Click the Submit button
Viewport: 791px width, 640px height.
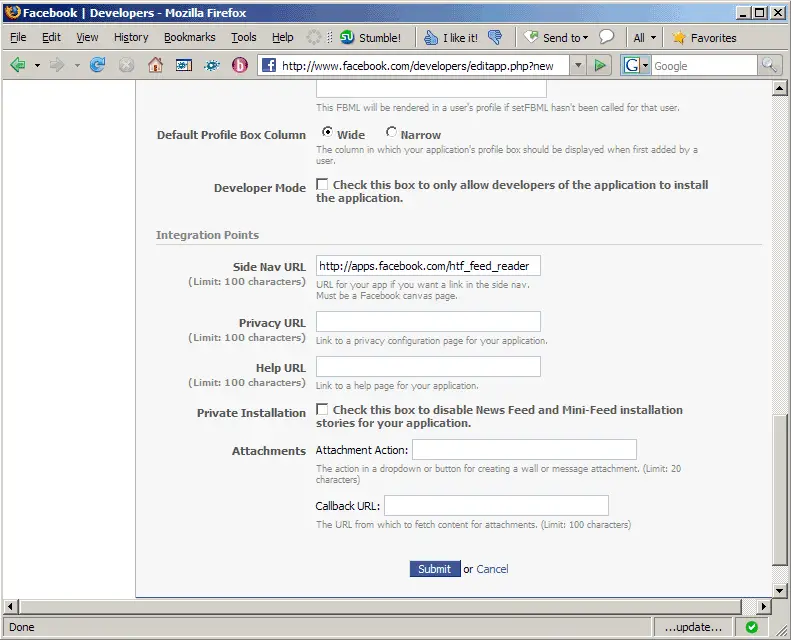[434, 569]
